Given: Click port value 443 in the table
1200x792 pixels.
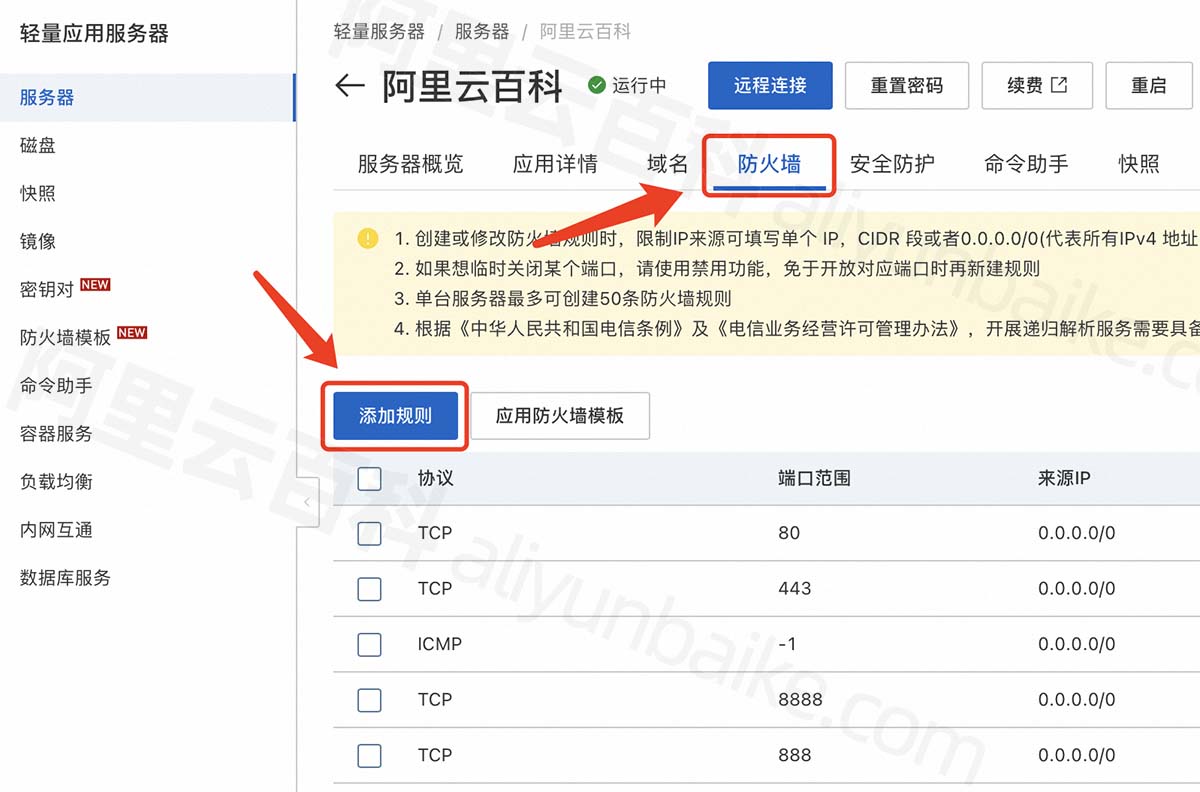Looking at the screenshot, I should [x=794, y=588].
